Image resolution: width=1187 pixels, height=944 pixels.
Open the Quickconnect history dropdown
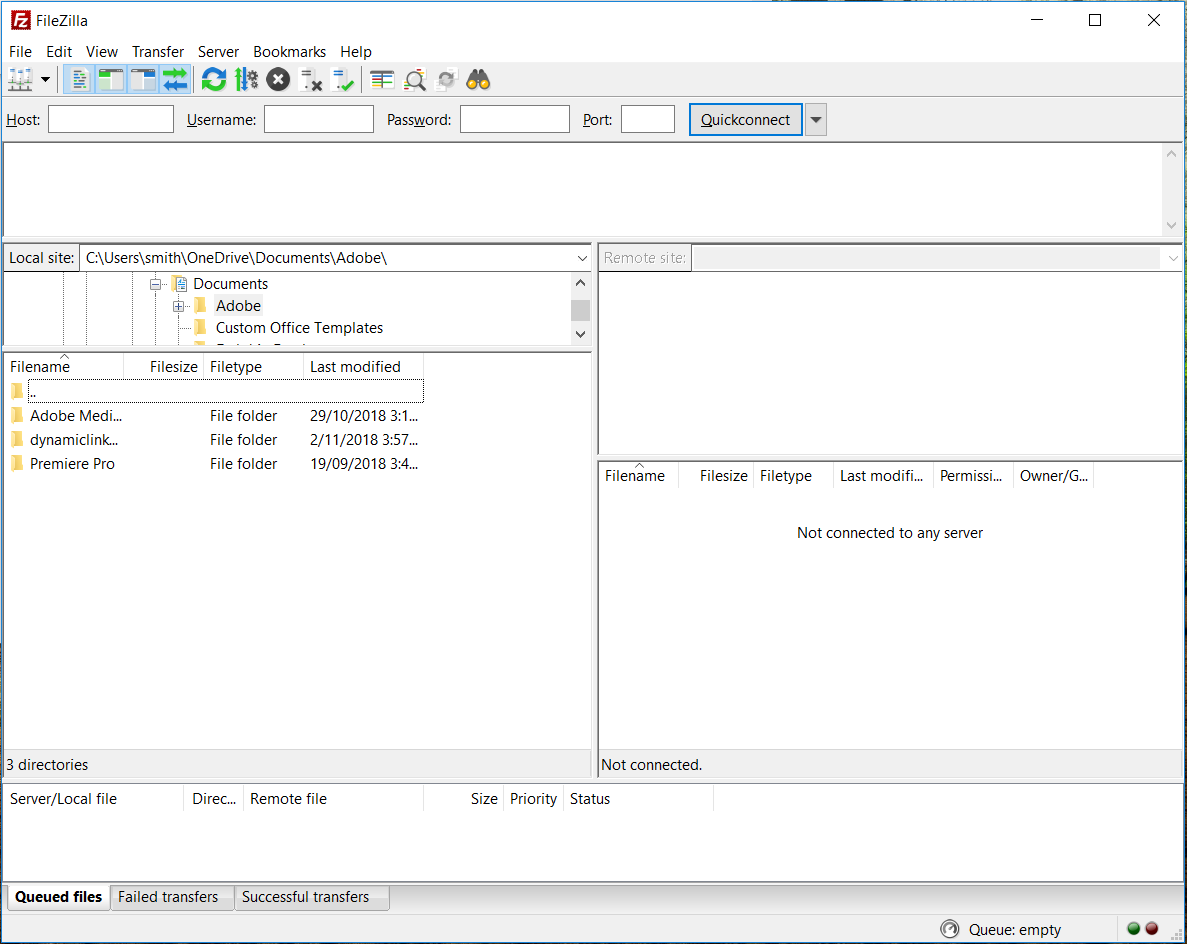tap(815, 120)
